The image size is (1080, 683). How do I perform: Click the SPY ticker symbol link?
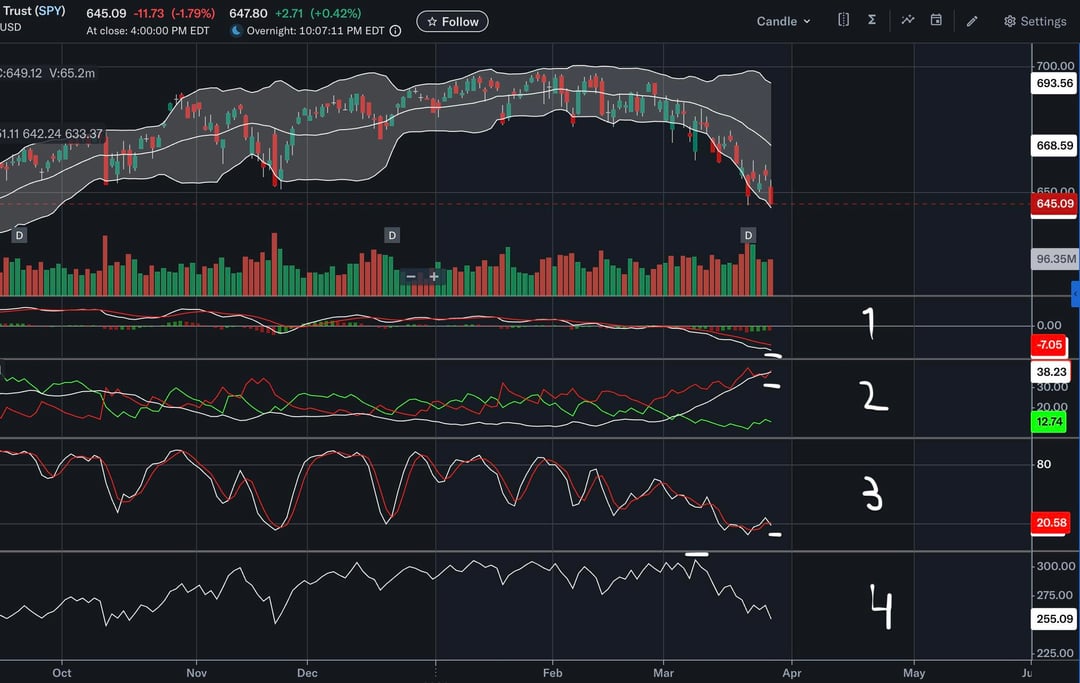coord(50,13)
